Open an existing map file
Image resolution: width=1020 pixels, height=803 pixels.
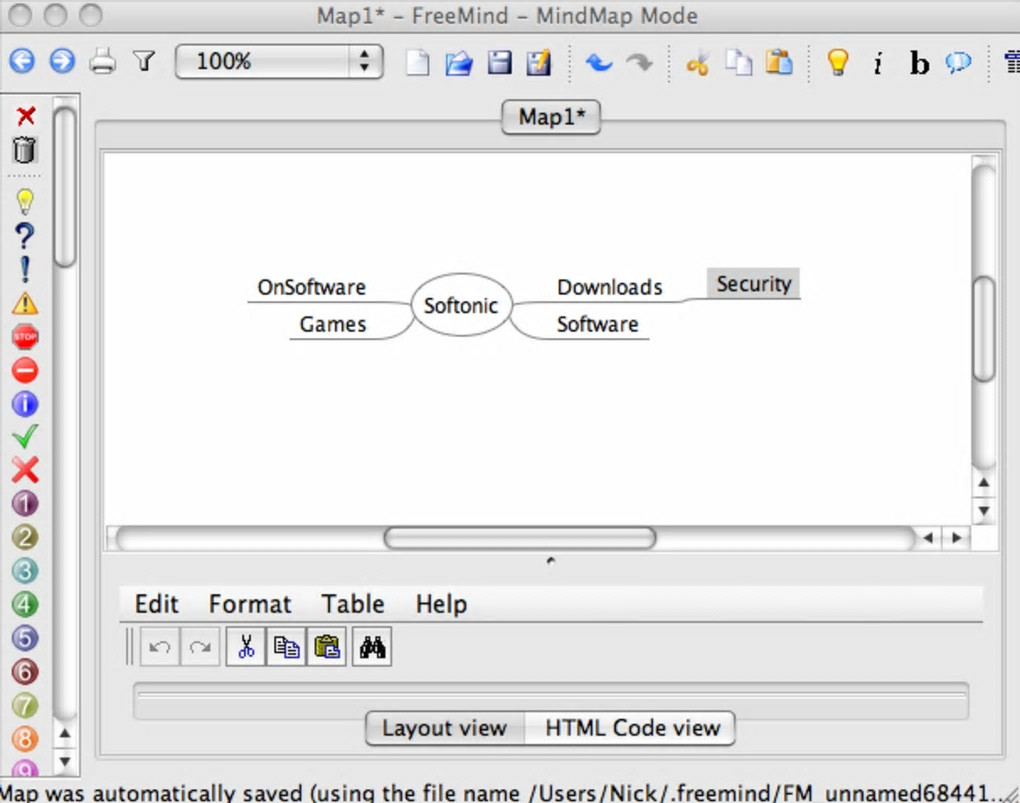pyautogui.click(x=459, y=63)
